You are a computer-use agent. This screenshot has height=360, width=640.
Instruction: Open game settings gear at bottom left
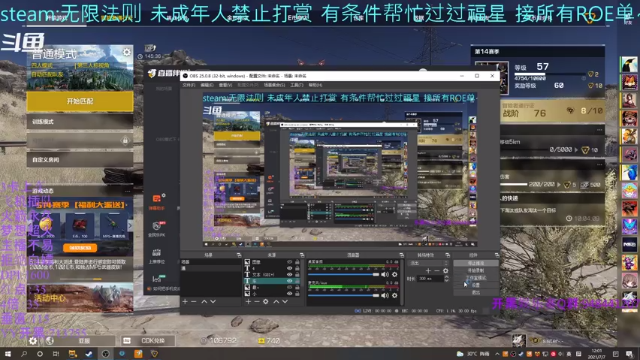(33, 340)
